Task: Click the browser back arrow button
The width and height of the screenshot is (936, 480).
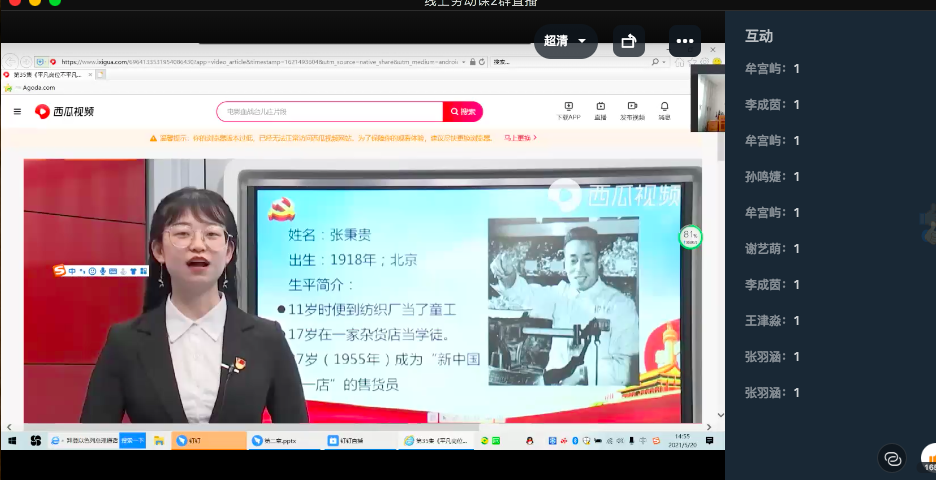Action: click(x=10, y=61)
